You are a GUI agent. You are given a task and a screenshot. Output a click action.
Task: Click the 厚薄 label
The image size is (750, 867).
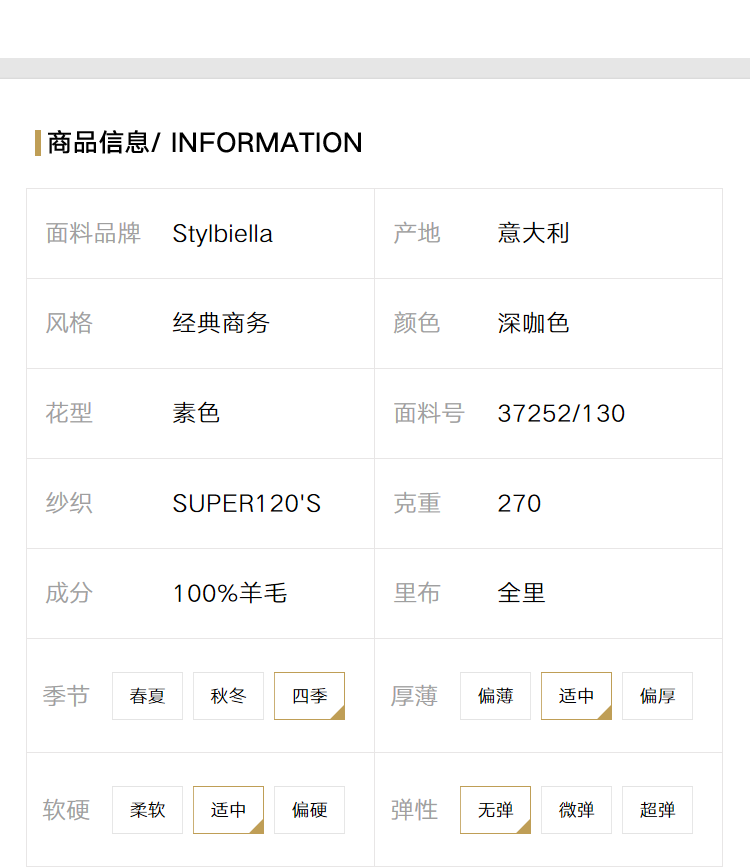414,696
